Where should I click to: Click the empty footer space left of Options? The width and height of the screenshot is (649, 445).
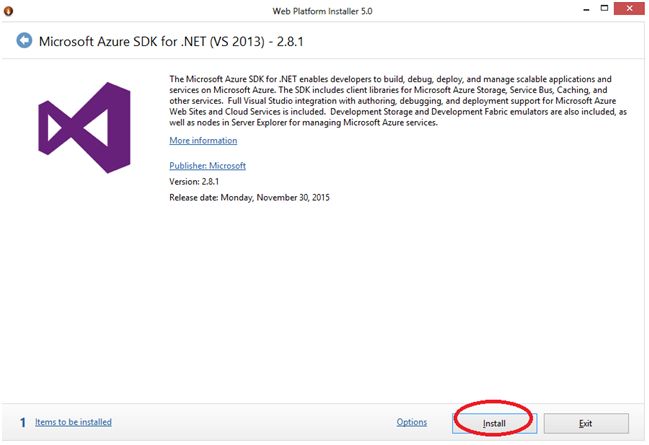(250, 422)
